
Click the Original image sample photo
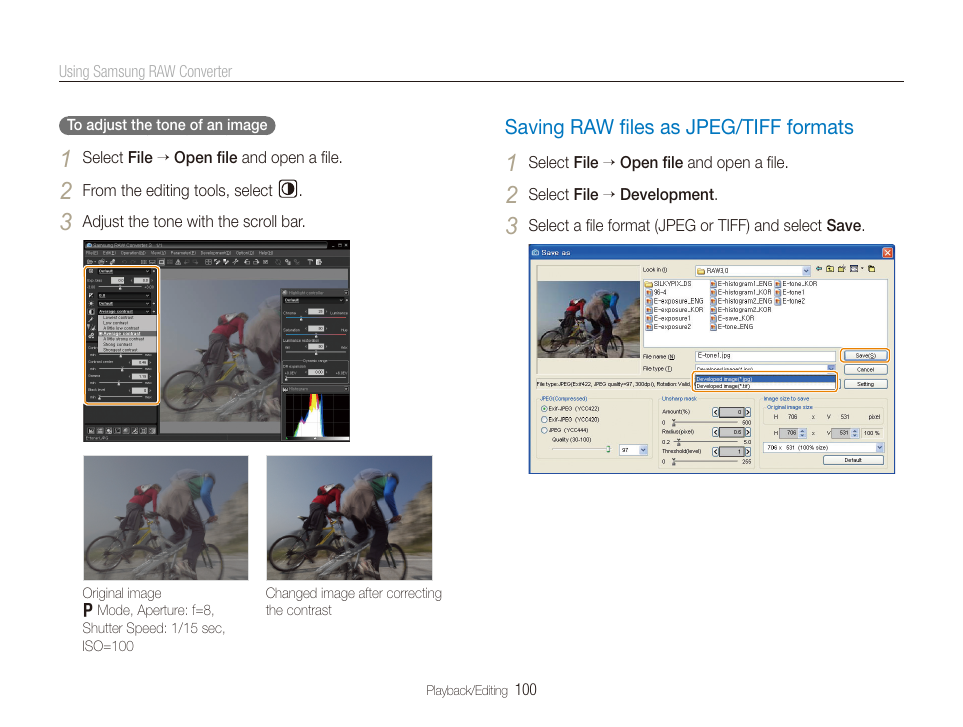coord(166,518)
